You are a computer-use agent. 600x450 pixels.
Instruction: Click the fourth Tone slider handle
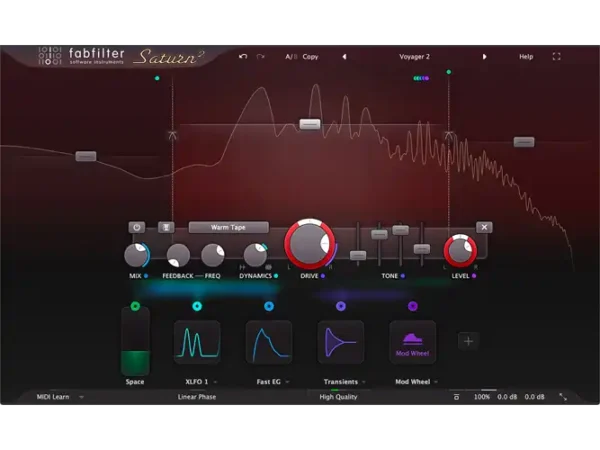click(422, 249)
